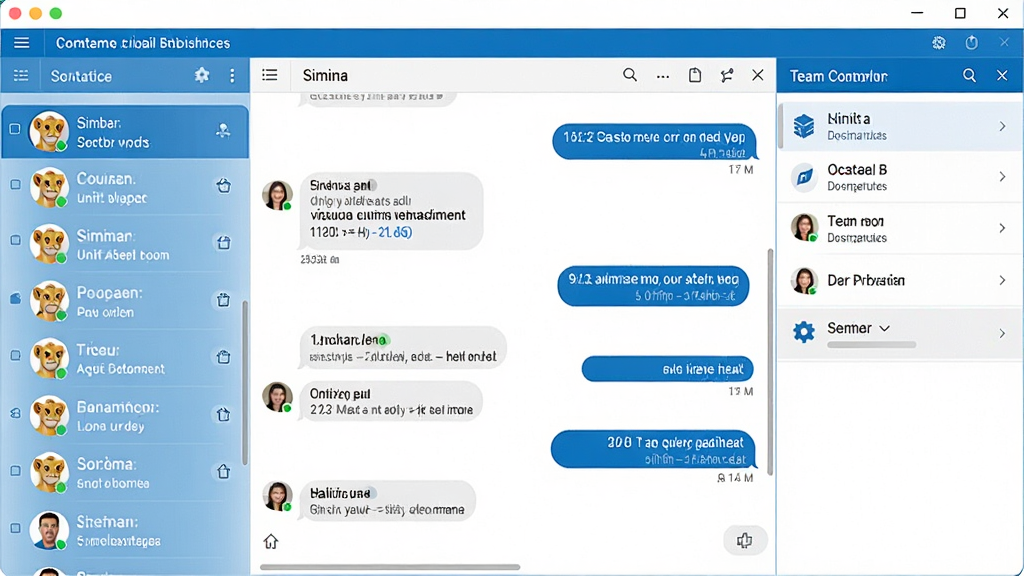Viewport: 1024px width, 576px height.
Task: Click the blue "-21.65)" link in the message
Action: (x=391, y=232)
